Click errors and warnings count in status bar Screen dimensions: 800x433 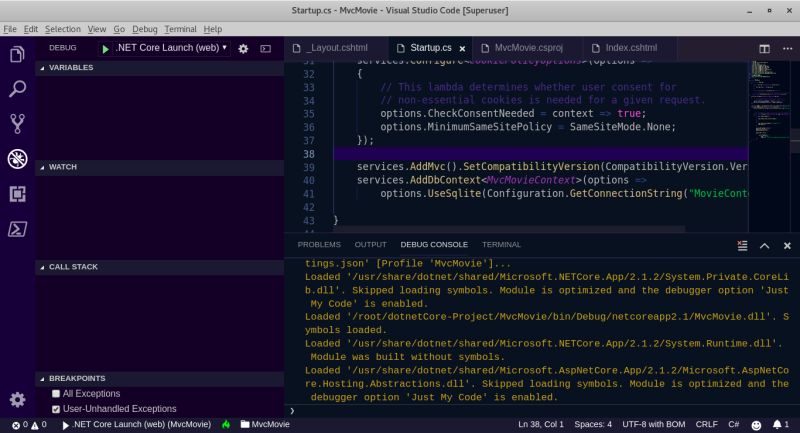[29, 424]
